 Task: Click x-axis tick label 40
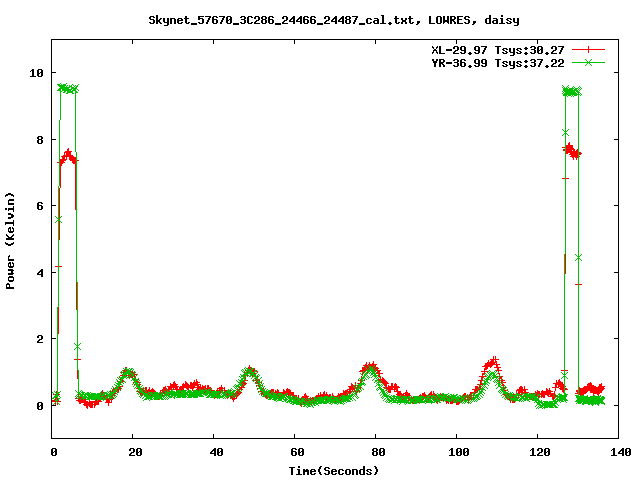tap(216, 452)
